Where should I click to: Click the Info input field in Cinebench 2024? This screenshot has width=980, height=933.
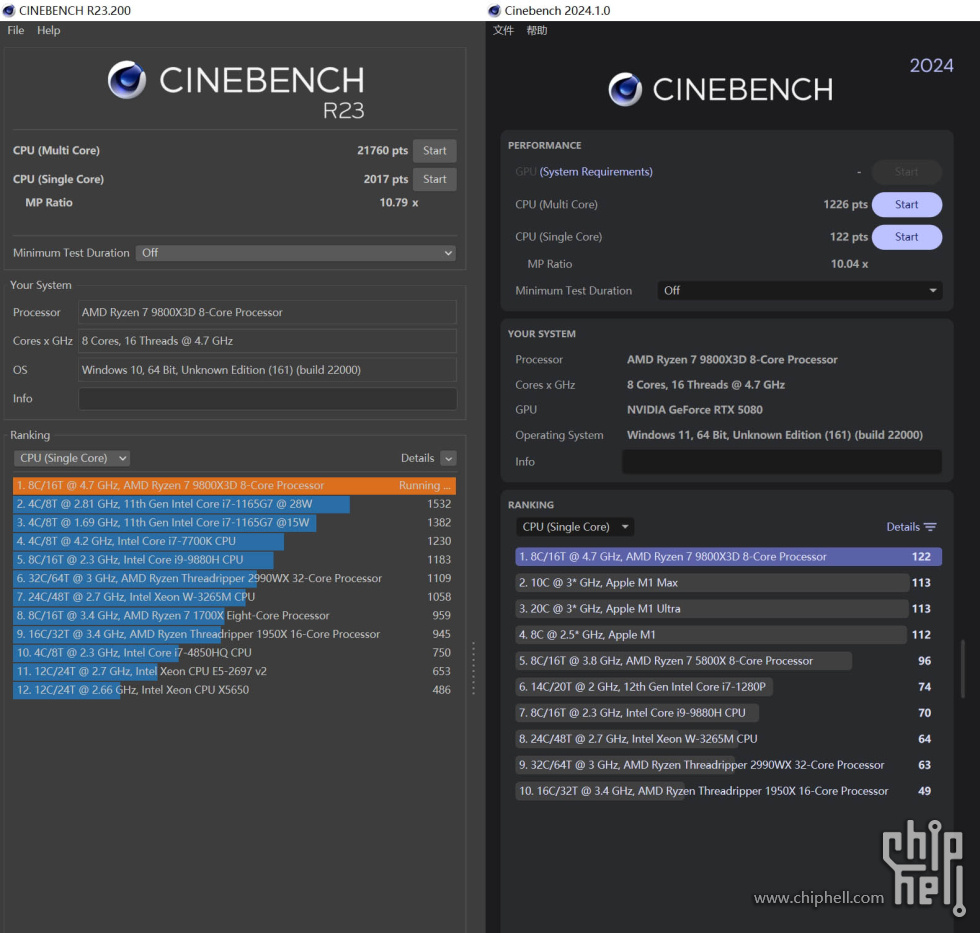(782, 461)
